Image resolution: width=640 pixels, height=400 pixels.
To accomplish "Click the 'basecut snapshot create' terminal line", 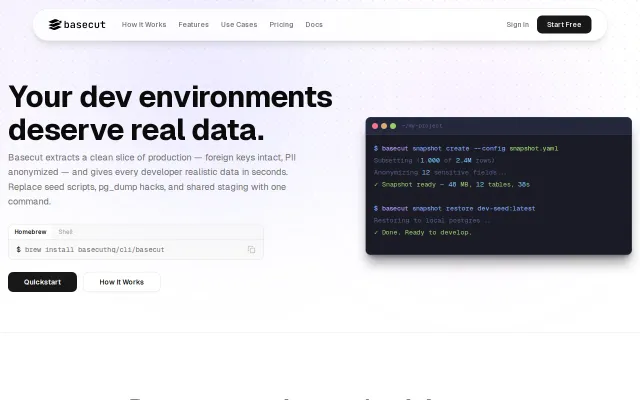I will pos(466,149).
